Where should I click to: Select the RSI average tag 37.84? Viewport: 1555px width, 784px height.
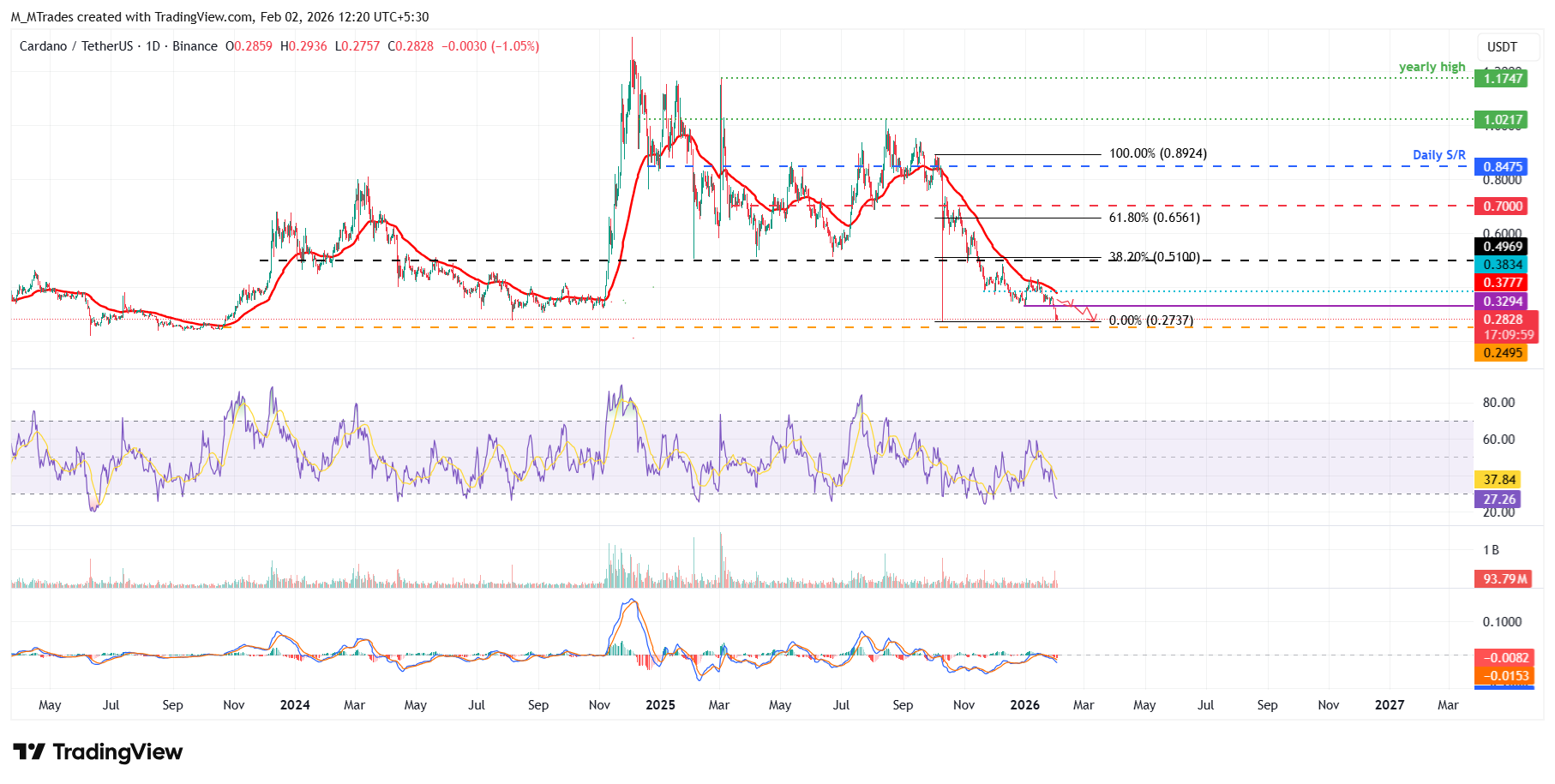click(1498, 480)
